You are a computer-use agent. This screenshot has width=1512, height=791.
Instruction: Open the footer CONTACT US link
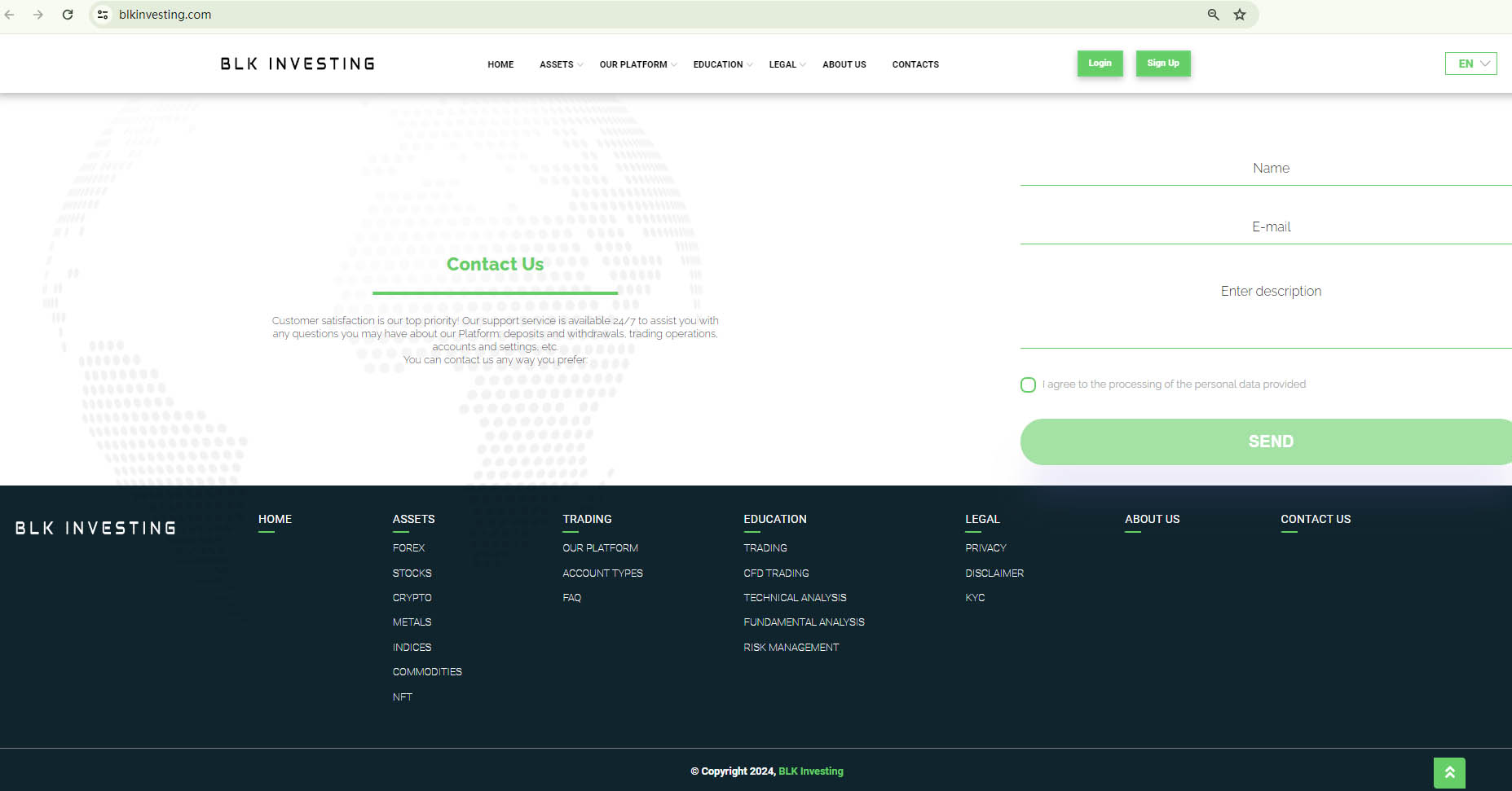pyautogui.click(x=1316, y=519)
